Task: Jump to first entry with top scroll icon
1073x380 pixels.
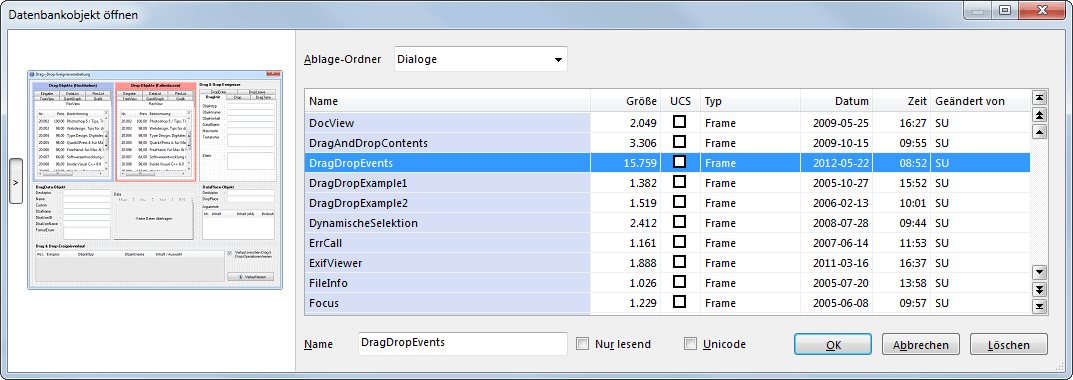Action: click(1040, 99)
